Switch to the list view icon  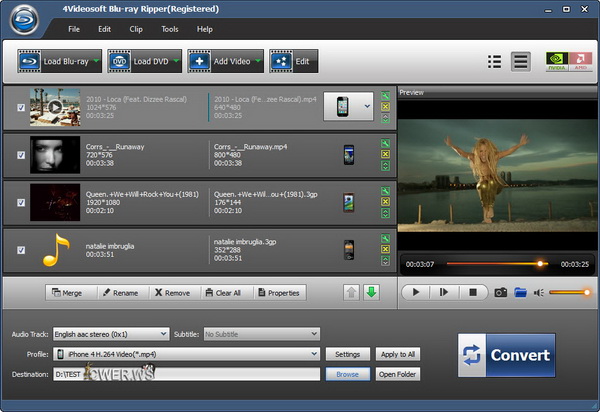pyautogui.click(x=494, y=62)
